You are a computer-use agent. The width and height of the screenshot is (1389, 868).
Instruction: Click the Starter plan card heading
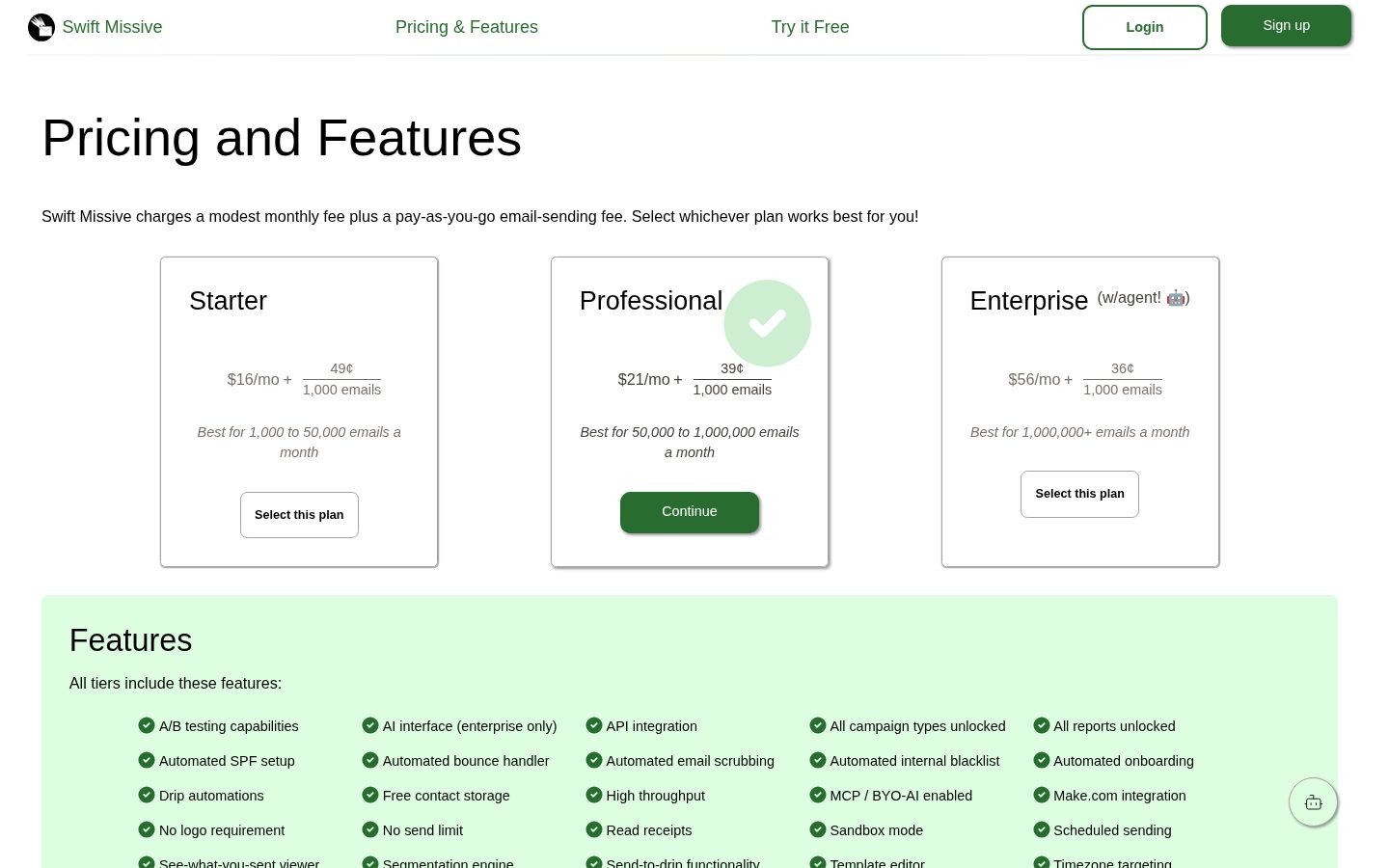click(x=228, y=301)
